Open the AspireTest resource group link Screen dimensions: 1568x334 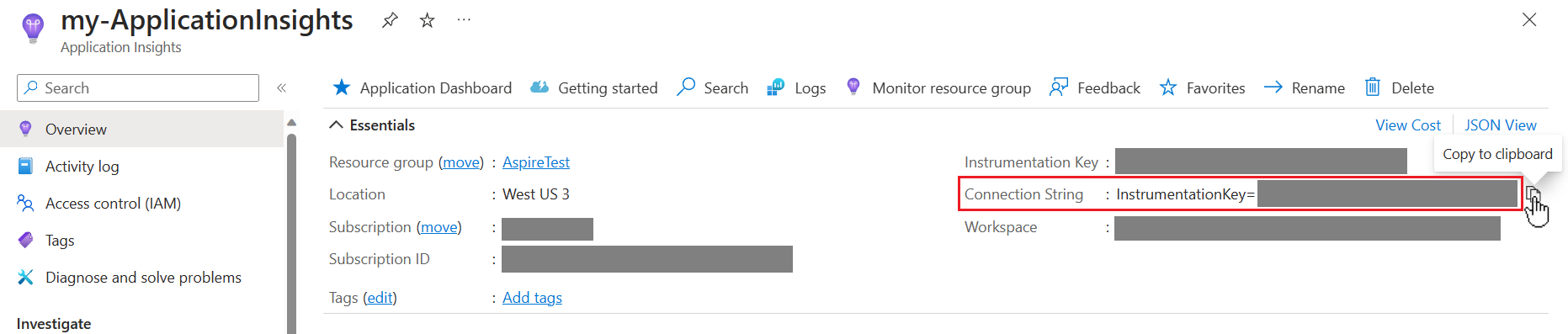536,162
